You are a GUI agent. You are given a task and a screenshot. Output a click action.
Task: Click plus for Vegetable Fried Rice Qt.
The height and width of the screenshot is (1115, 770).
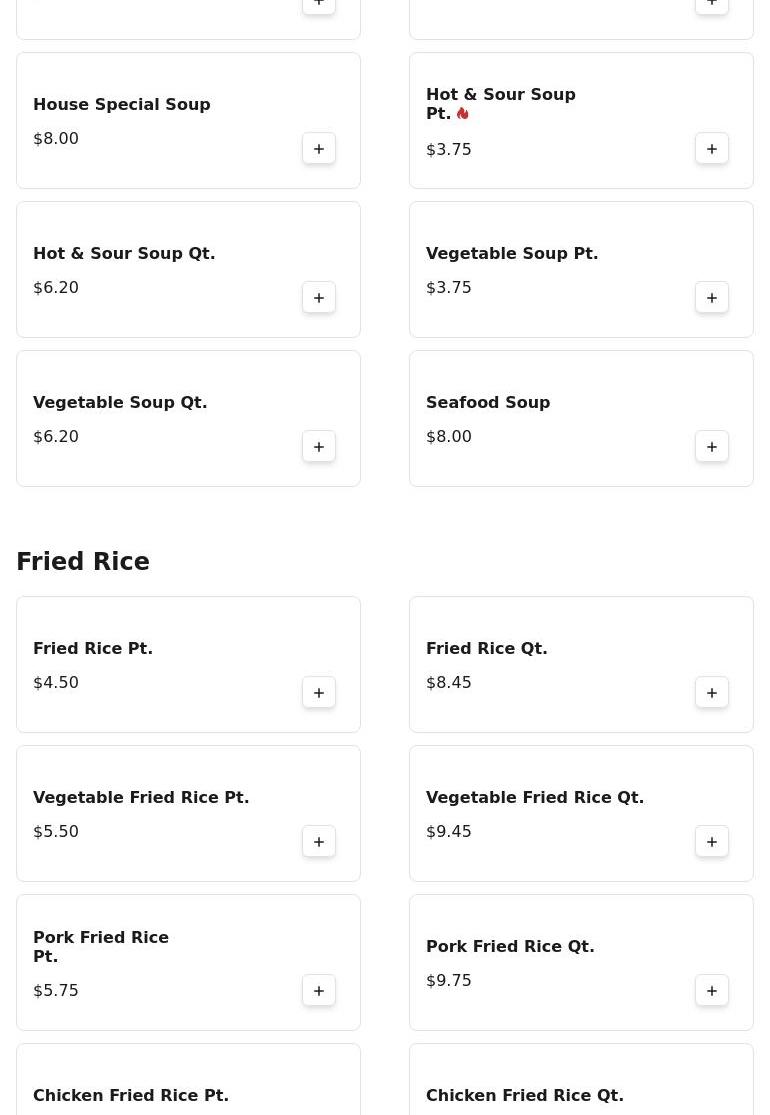coord(712,842)
